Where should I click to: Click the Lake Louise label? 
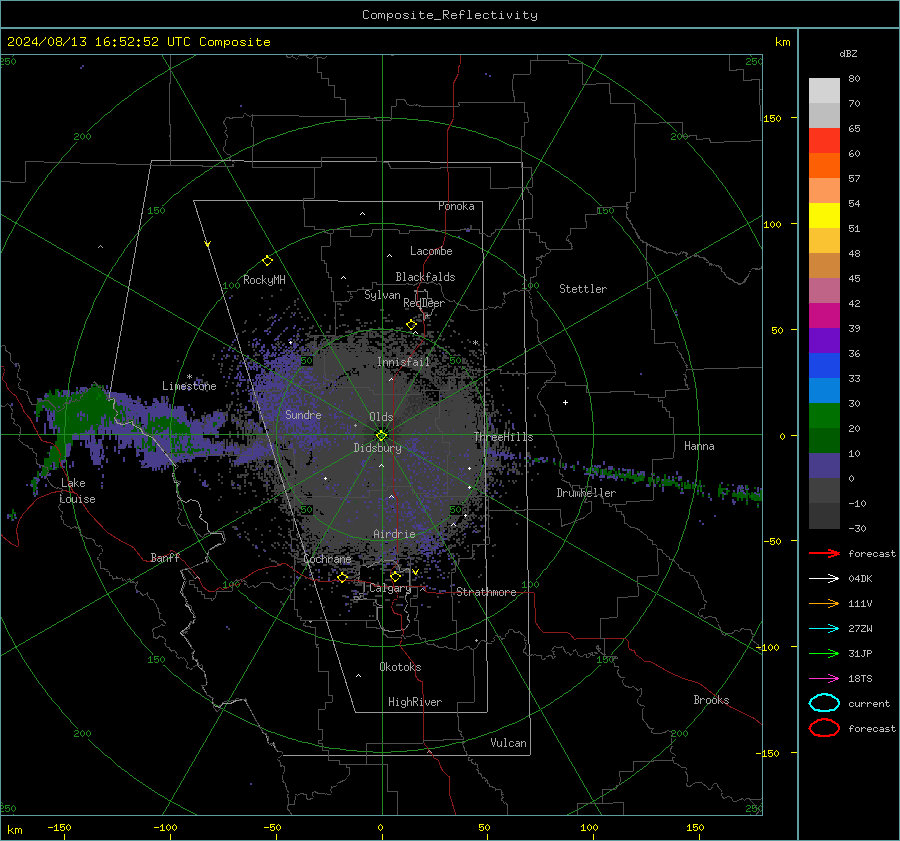[77, 491]
